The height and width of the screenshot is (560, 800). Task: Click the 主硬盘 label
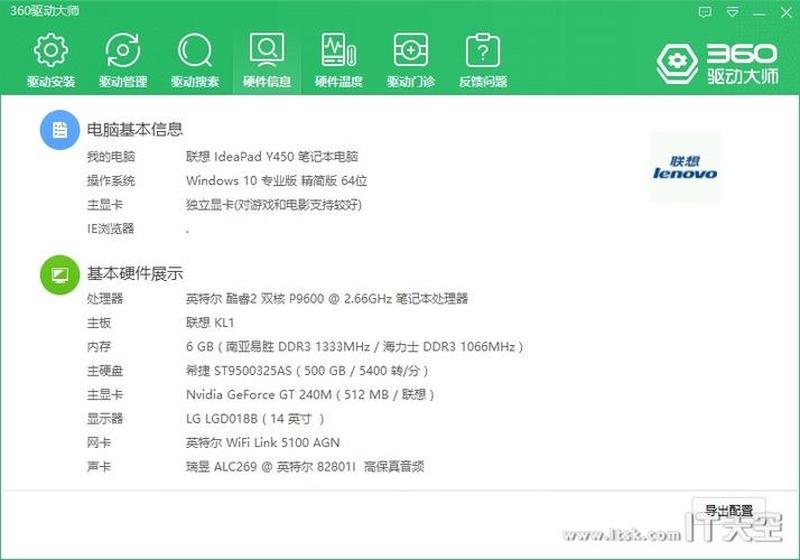tap(105, 370)
